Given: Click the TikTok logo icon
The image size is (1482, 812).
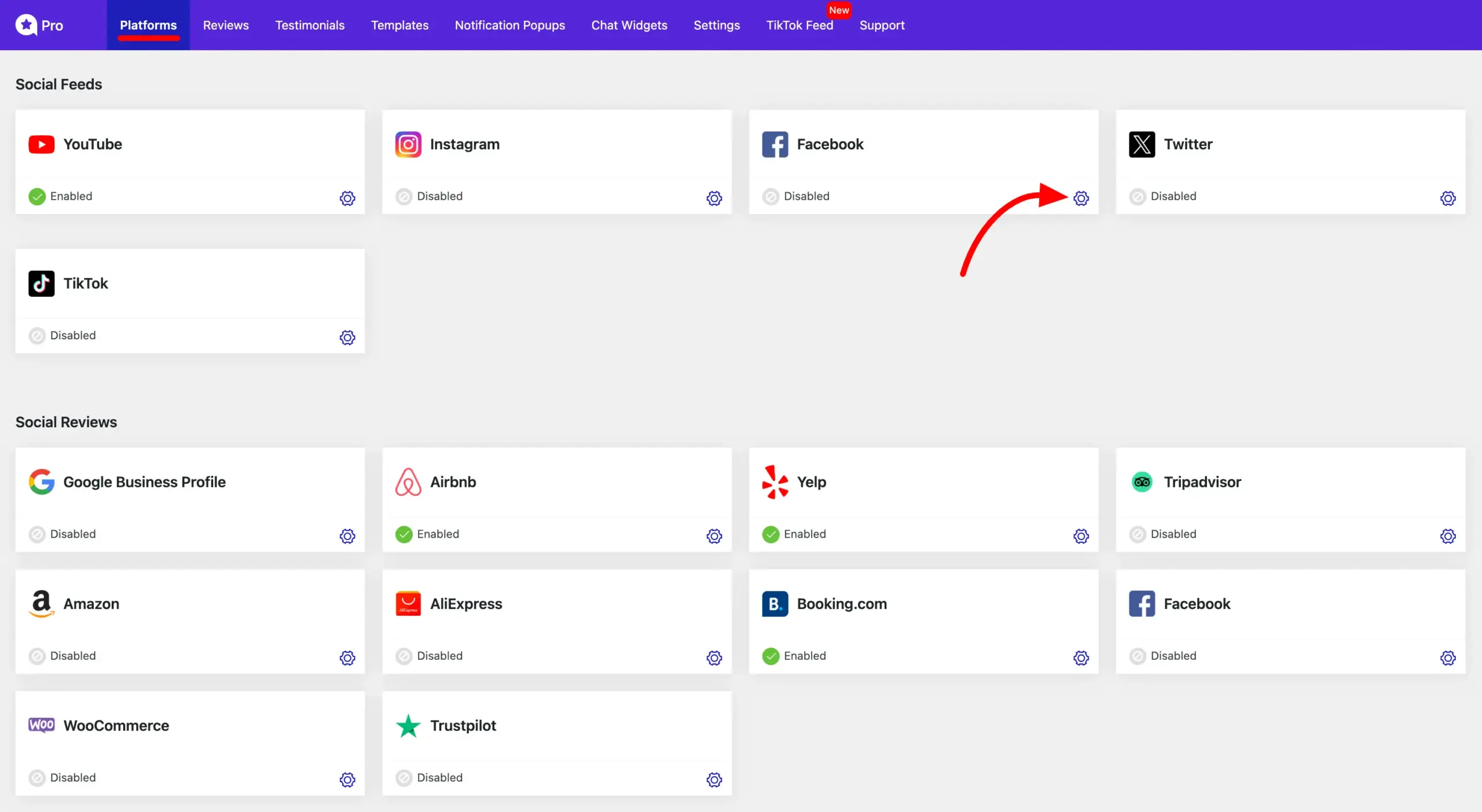Looking at the screenshot, I should click(x=41, y=283).
